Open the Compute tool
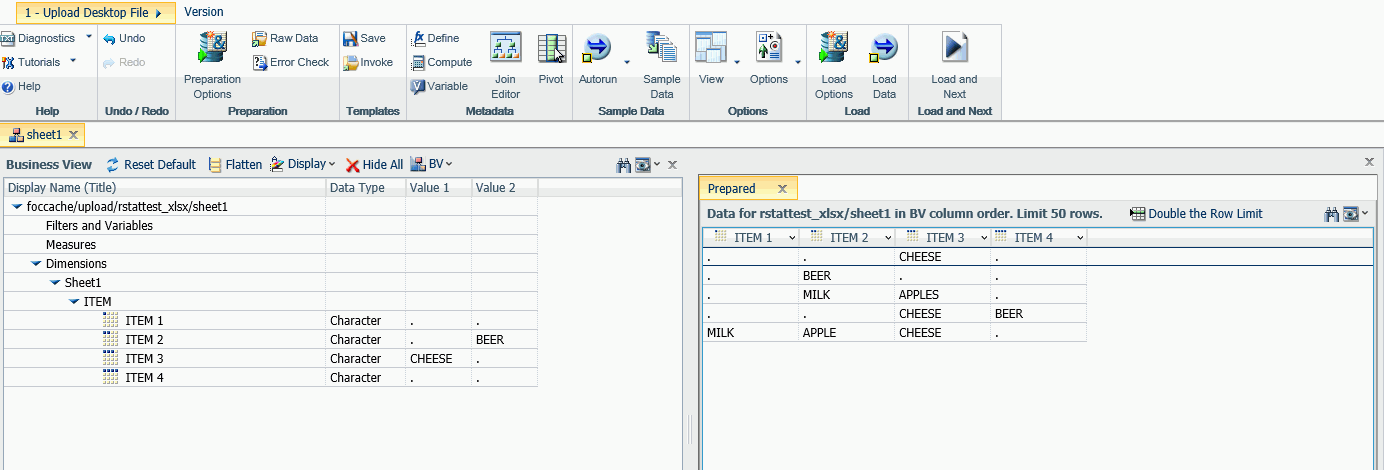Viewport: 1384px width, 470px height. [x=441, y=62]
